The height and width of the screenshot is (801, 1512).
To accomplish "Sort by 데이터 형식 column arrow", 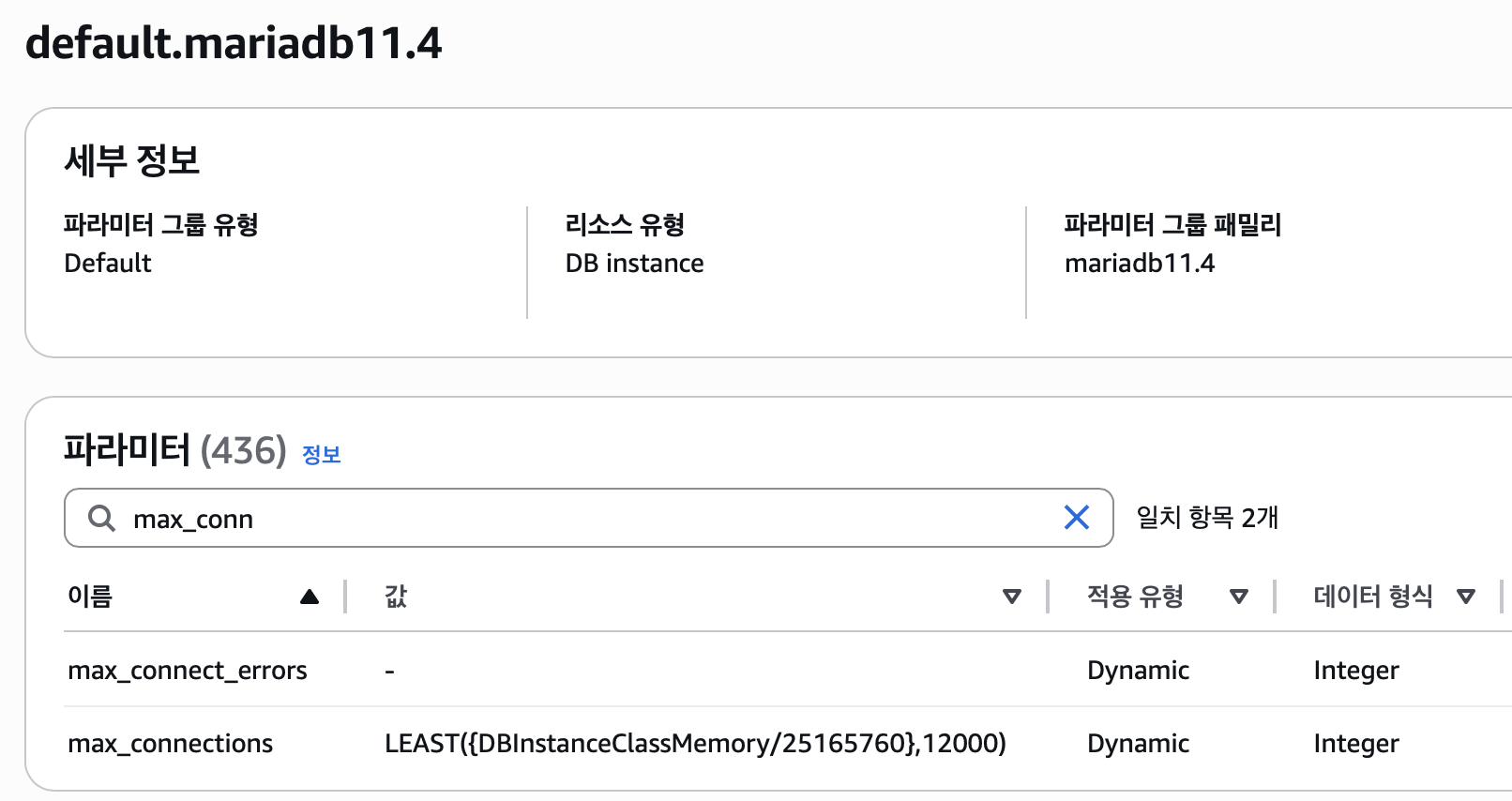I will click(x=1466, y=597).
